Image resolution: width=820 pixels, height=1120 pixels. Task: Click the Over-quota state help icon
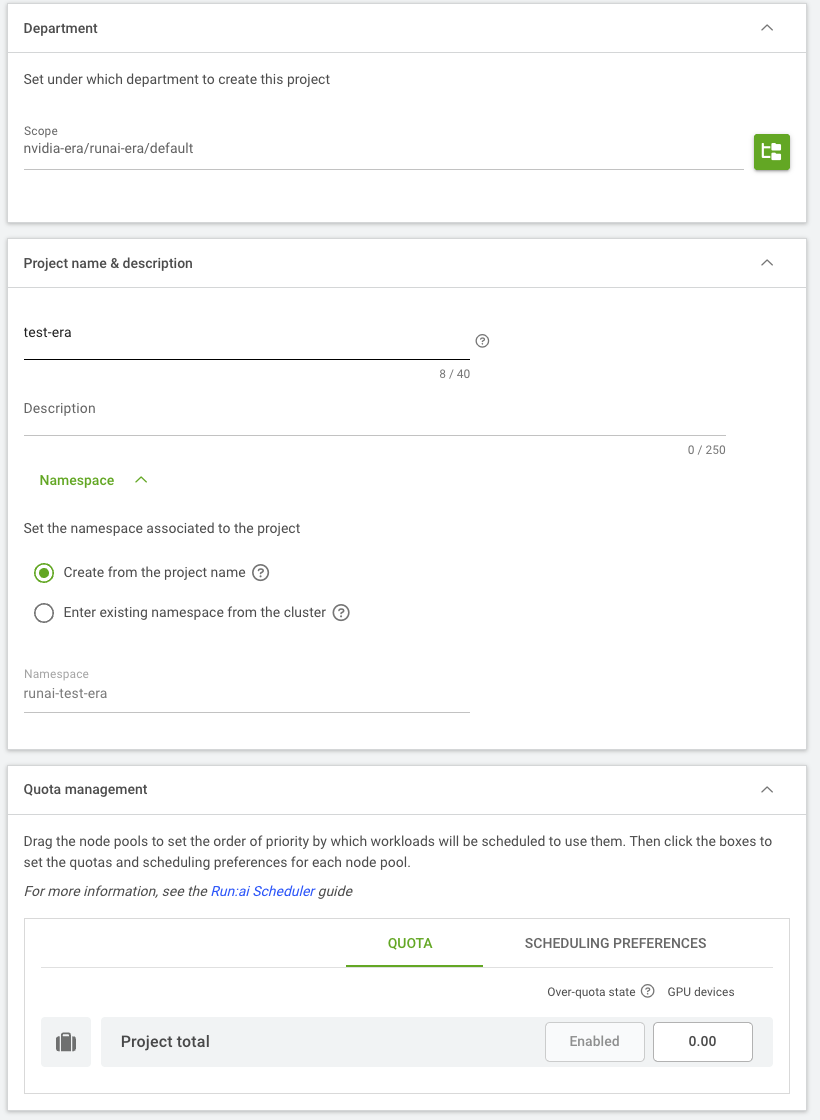click(647, 991)
